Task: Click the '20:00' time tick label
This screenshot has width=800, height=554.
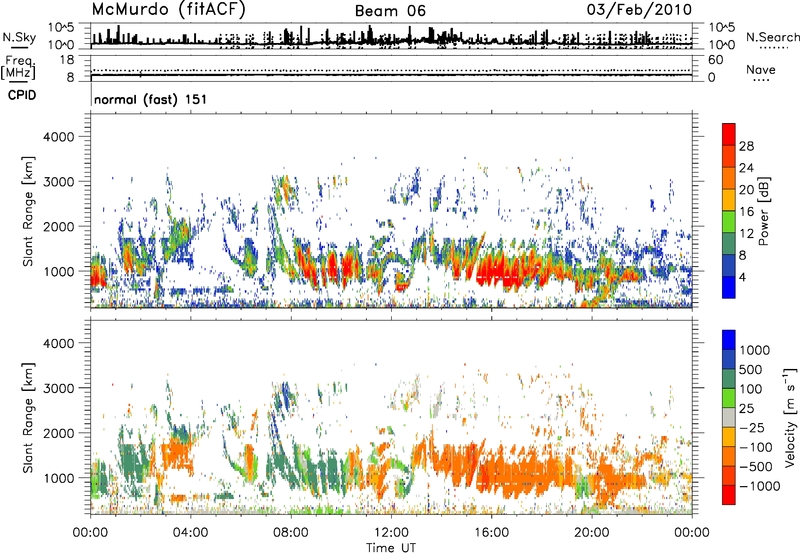Action: 592,533
